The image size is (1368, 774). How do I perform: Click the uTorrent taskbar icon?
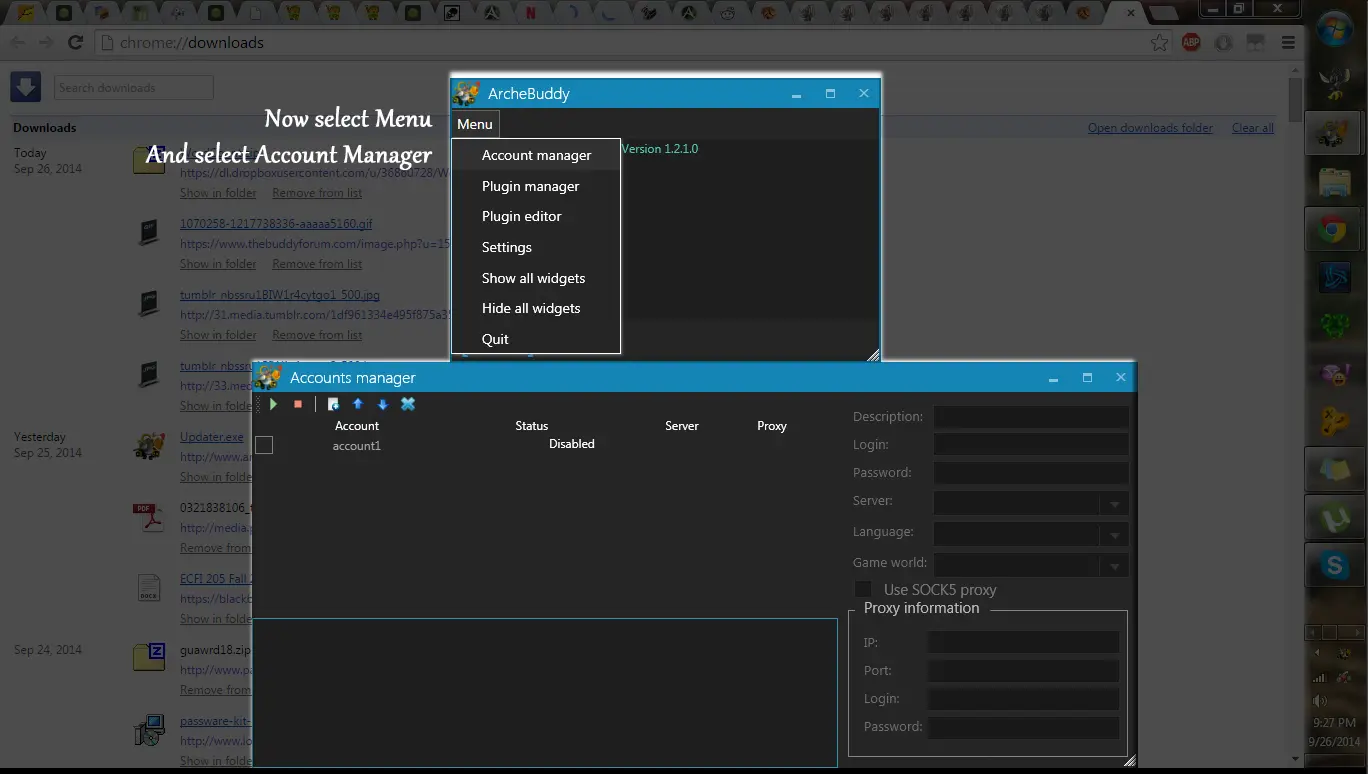point(1334,518)
